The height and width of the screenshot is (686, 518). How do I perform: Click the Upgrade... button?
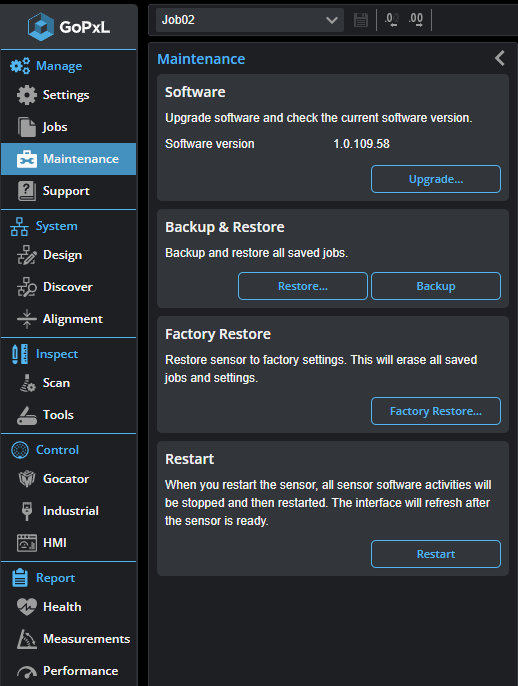[x=436, y=179]
